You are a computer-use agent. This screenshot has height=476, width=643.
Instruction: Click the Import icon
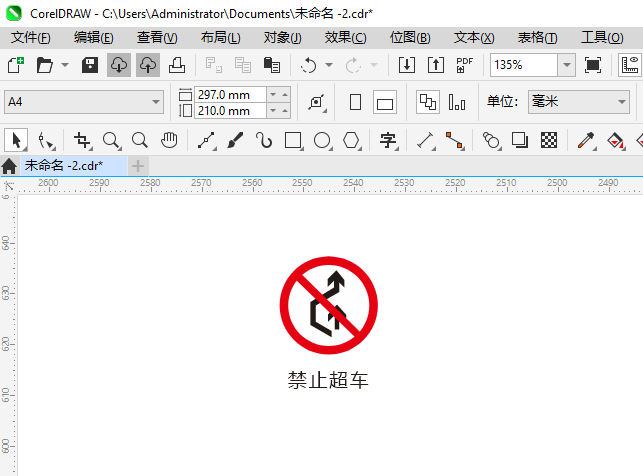407,65
